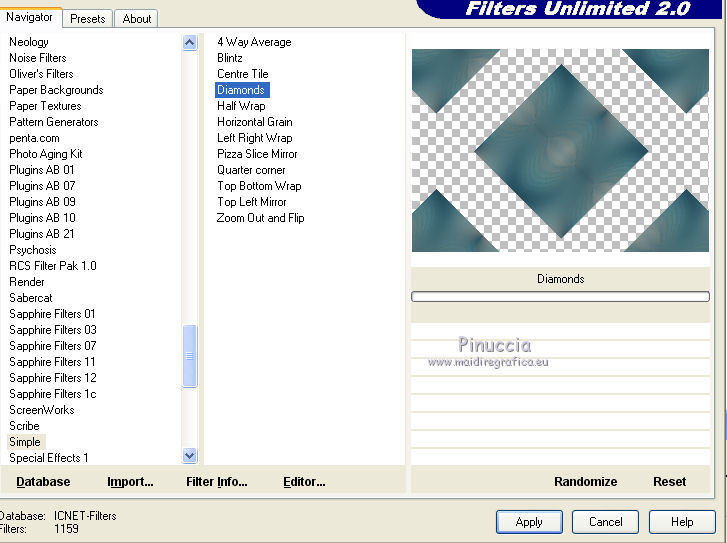The height and width of the screenshot is (543, 727).
Task: Open Filter Info...
Action: (x=217, y=482)
